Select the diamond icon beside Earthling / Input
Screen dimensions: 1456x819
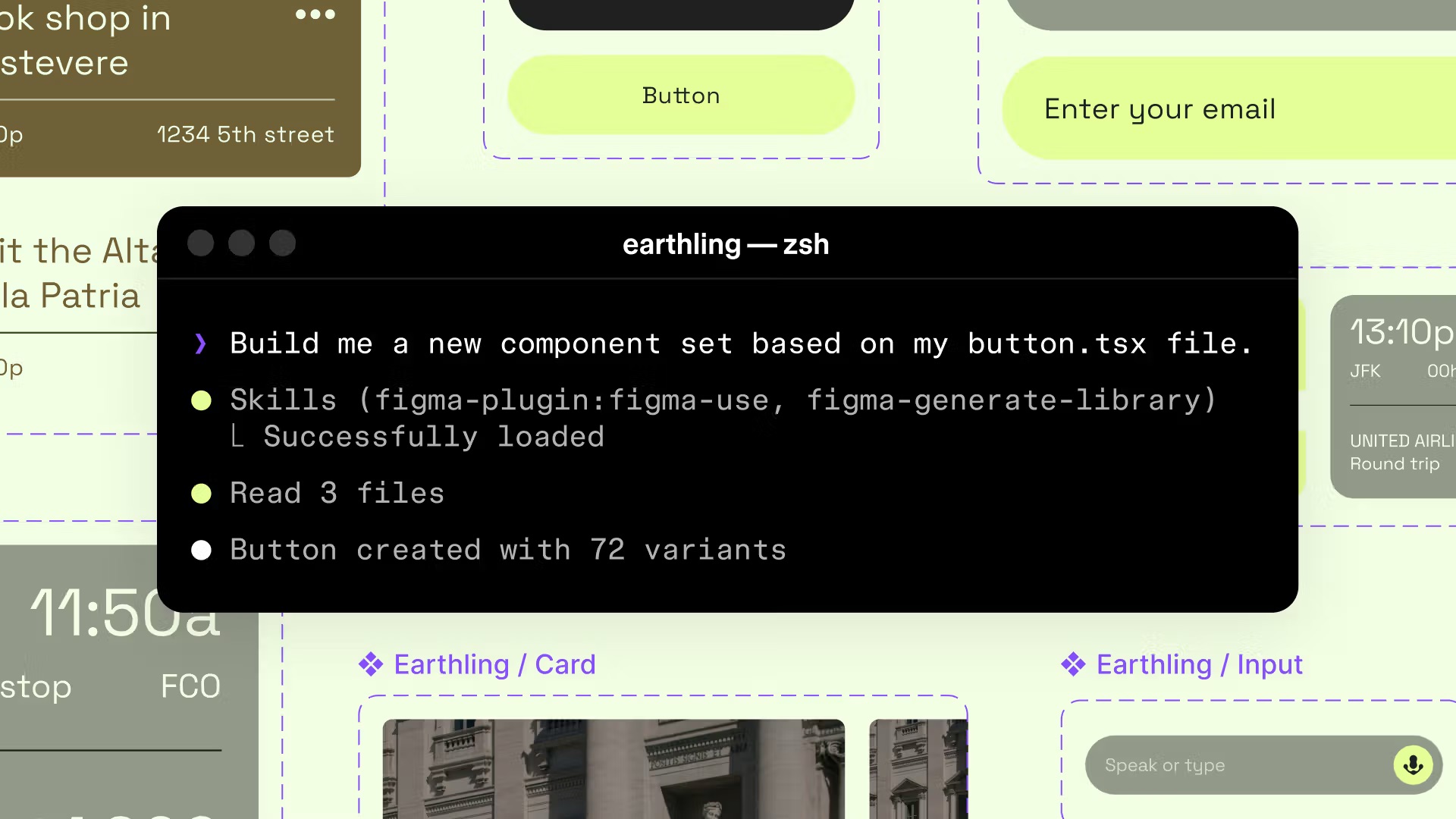pyautogui.click(x=1074, y=664)
